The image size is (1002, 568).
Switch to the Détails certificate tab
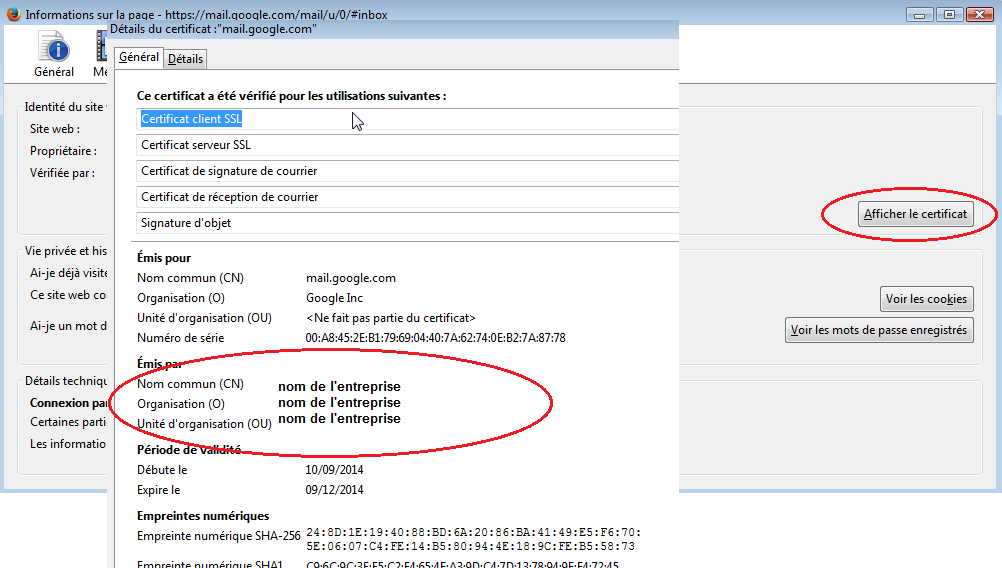point(185,59)
